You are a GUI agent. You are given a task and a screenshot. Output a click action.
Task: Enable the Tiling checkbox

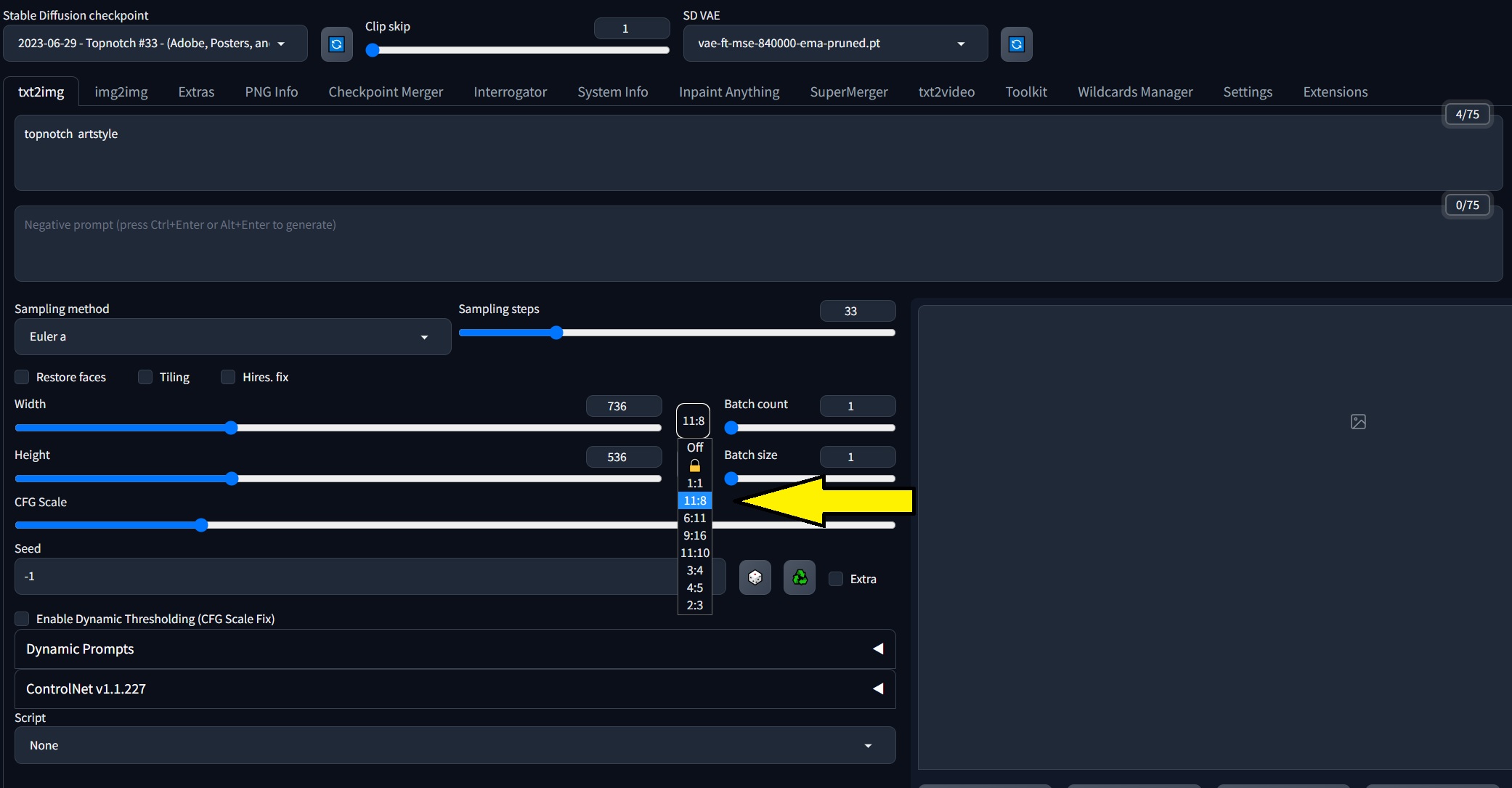pyautogui.click(x=145, y=377)
